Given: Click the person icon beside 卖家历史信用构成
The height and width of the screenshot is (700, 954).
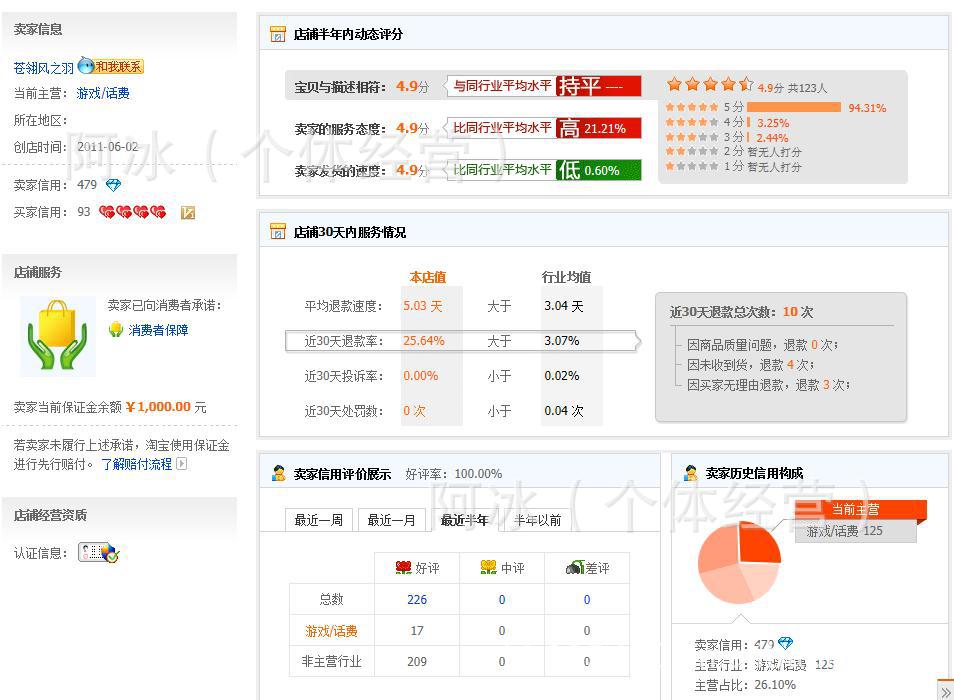Looking at the screenshot, I should tap(689, 471).
